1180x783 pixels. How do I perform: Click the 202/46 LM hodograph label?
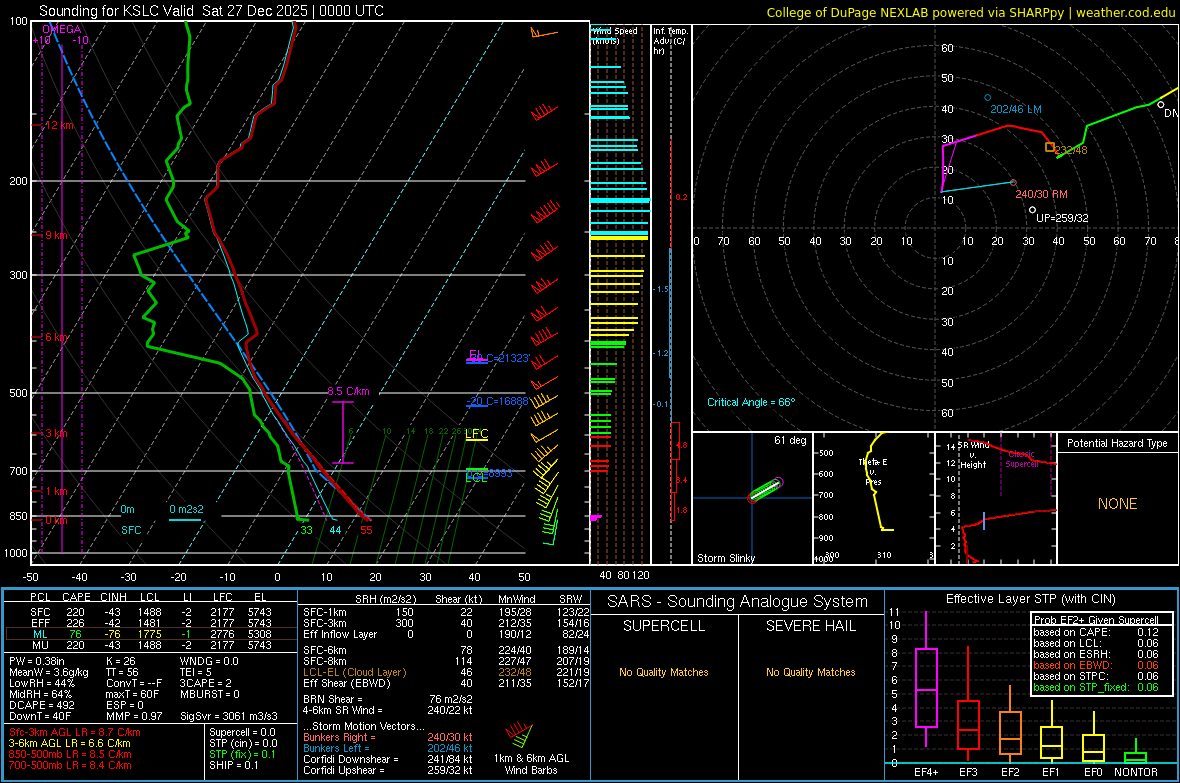[1016, 109]
